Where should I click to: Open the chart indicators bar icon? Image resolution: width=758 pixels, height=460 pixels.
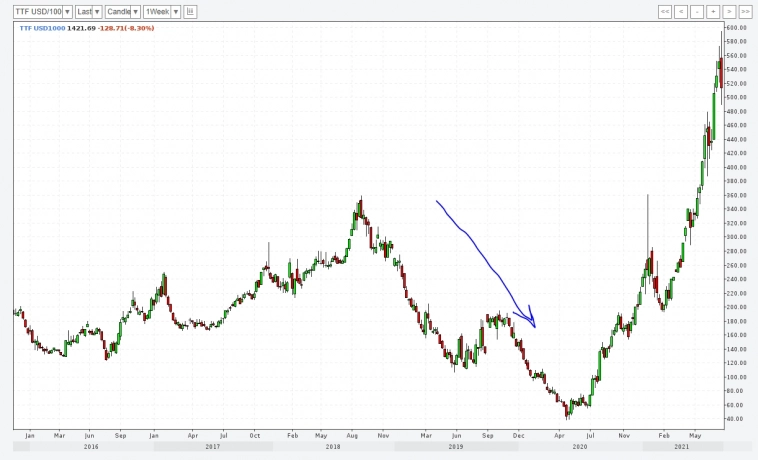coord(191,11)
